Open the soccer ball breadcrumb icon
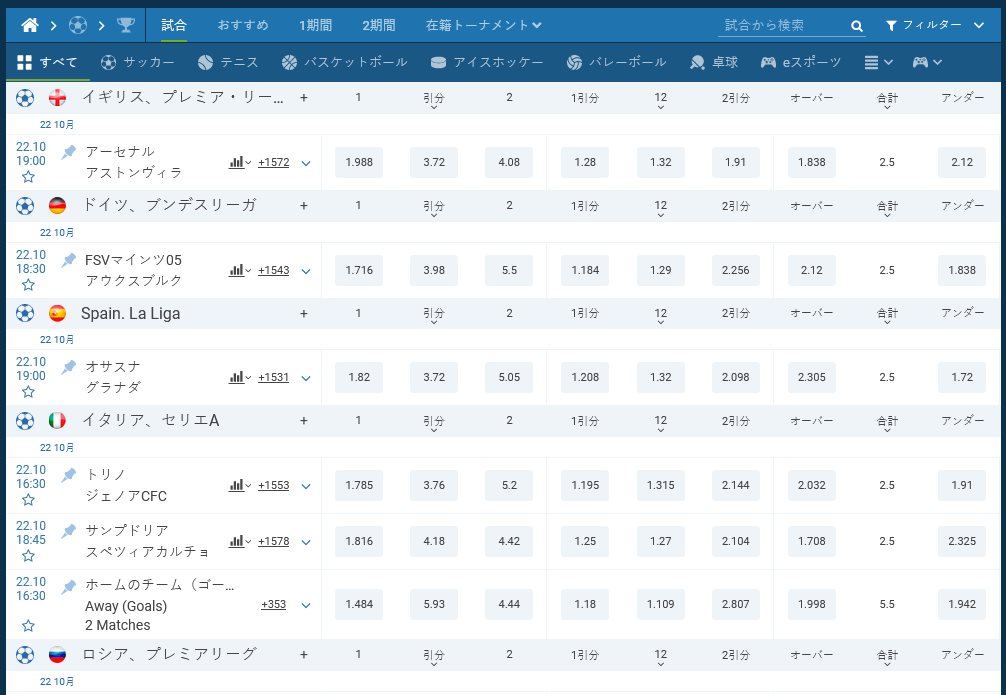The image size is (1006, 695). pyautogui.click(x=78, y=25)
